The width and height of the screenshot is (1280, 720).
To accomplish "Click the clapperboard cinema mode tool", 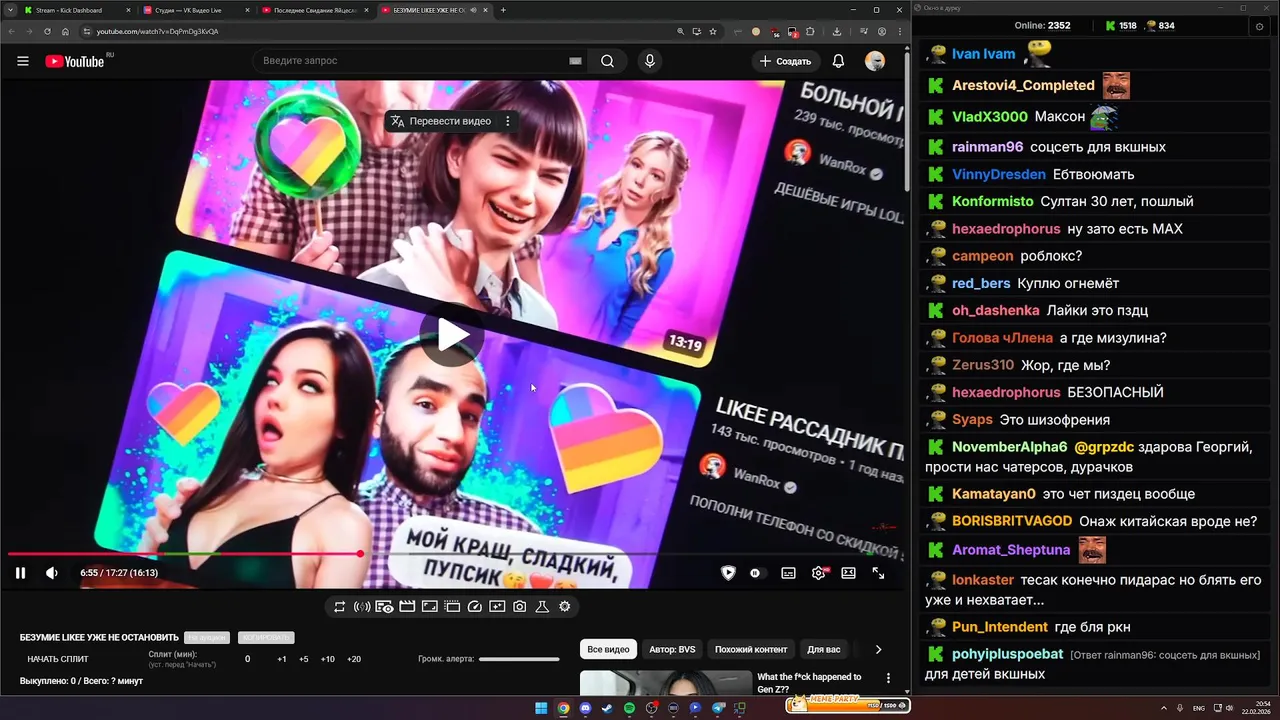I will (407, 606).
